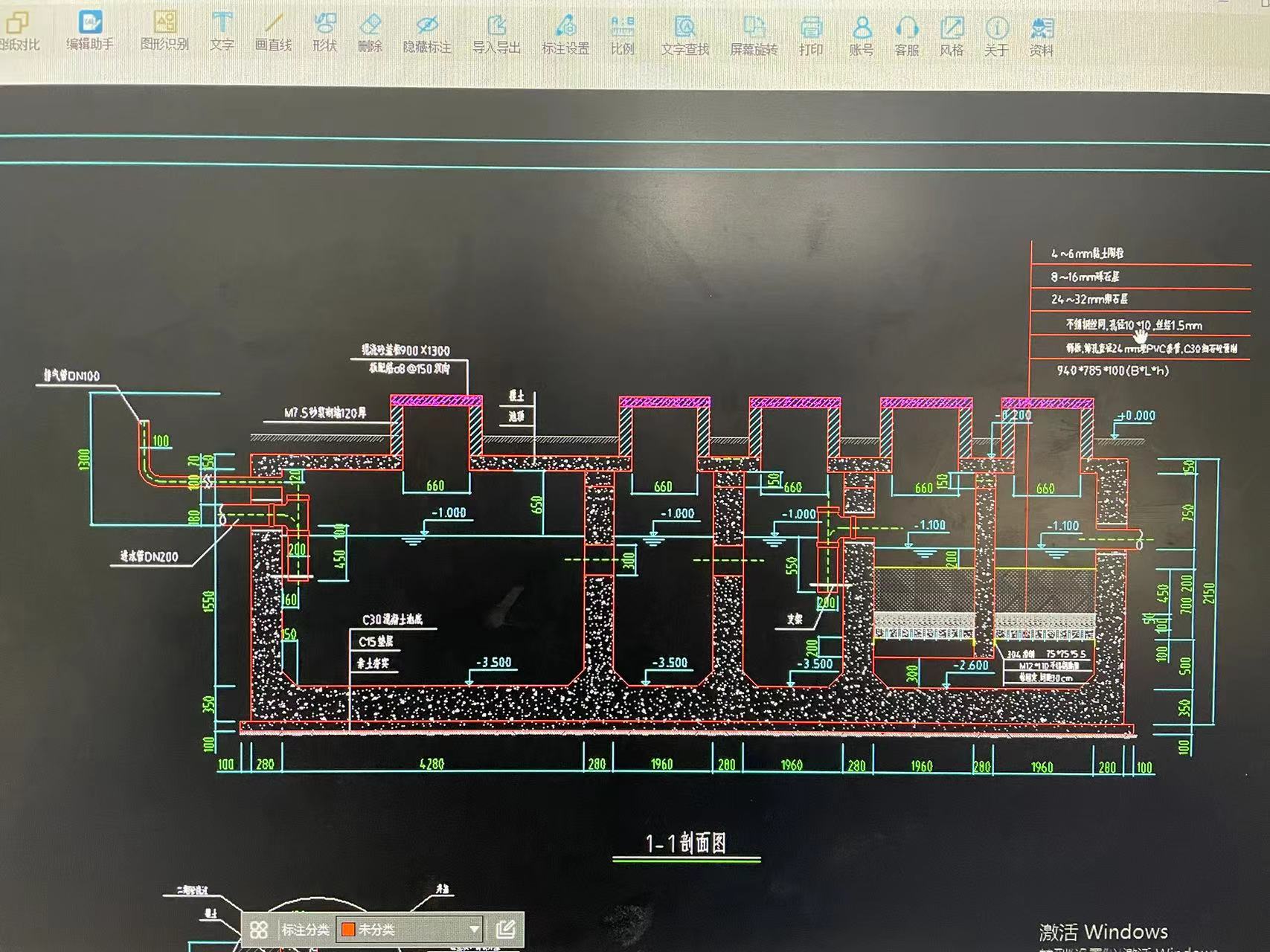The image size is (1270, 952).
Task: Toggle 隐藏标注 to hide annotations
Action: [427, 34]
